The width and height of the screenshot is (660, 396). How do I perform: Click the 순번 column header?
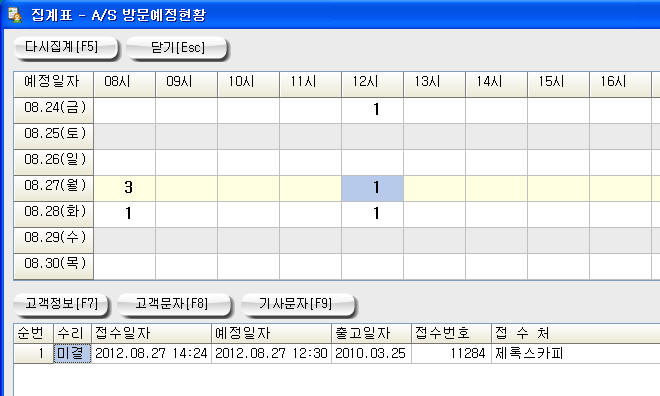(x=33, y=333)
